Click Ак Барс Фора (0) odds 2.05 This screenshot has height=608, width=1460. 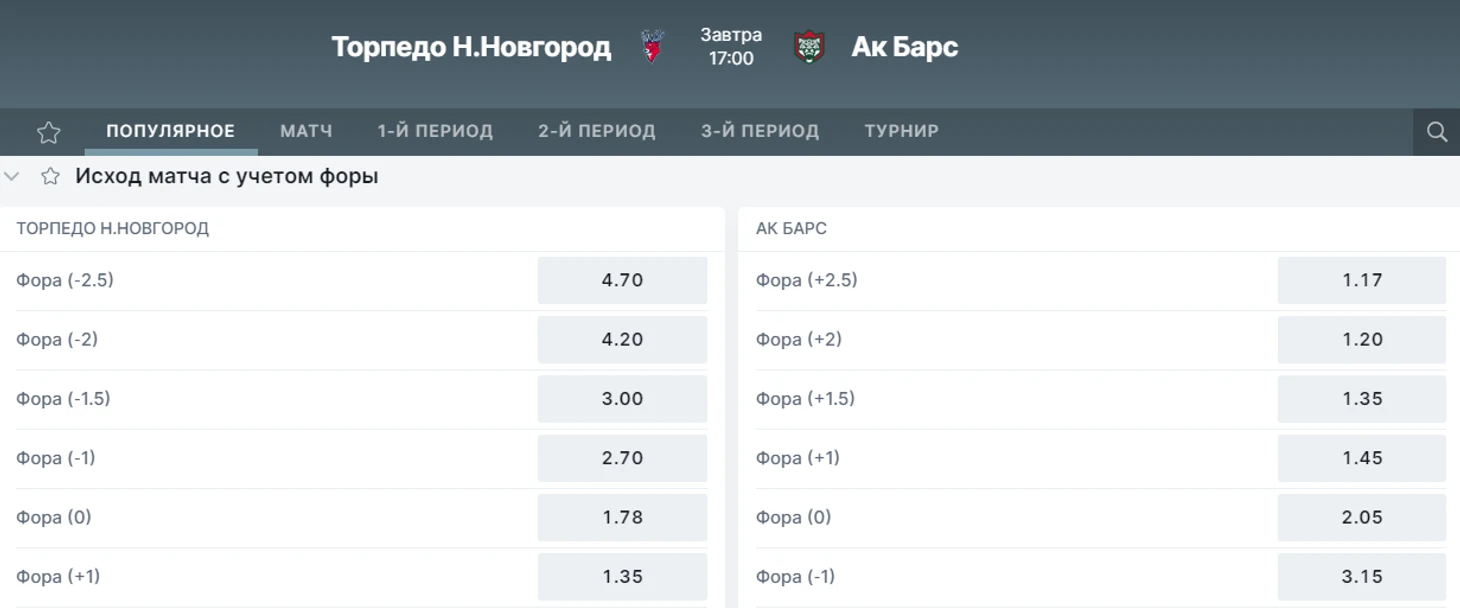(x=1361, y=517)
